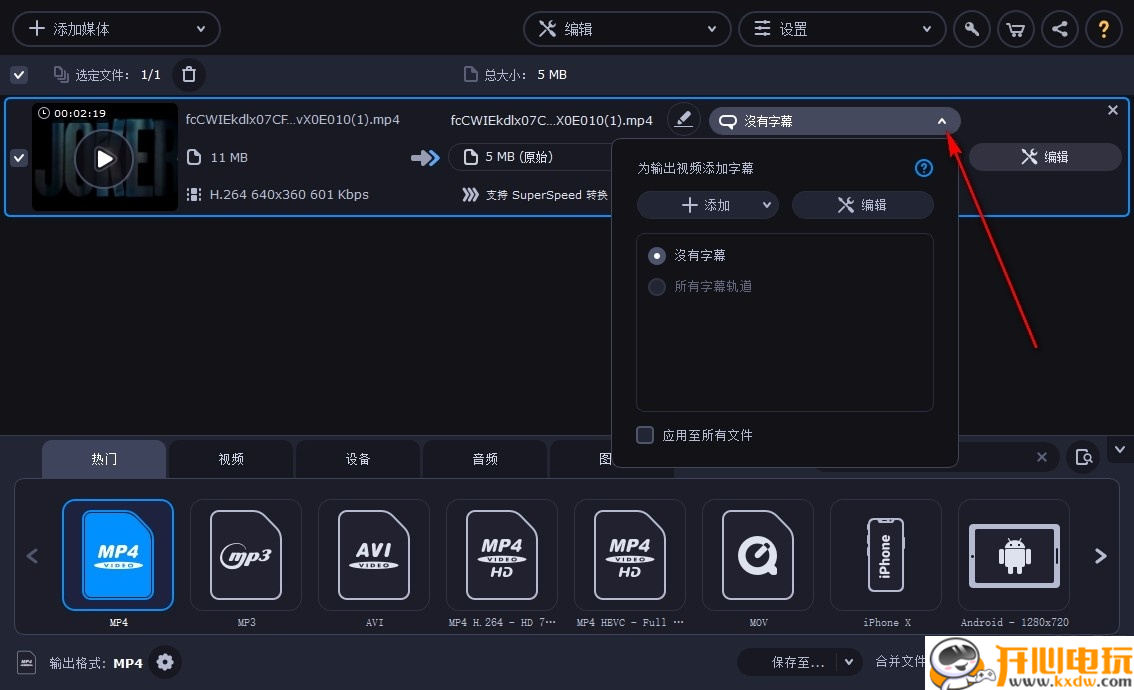Play the Joker video thumbnail preview

tap(104, 158)
